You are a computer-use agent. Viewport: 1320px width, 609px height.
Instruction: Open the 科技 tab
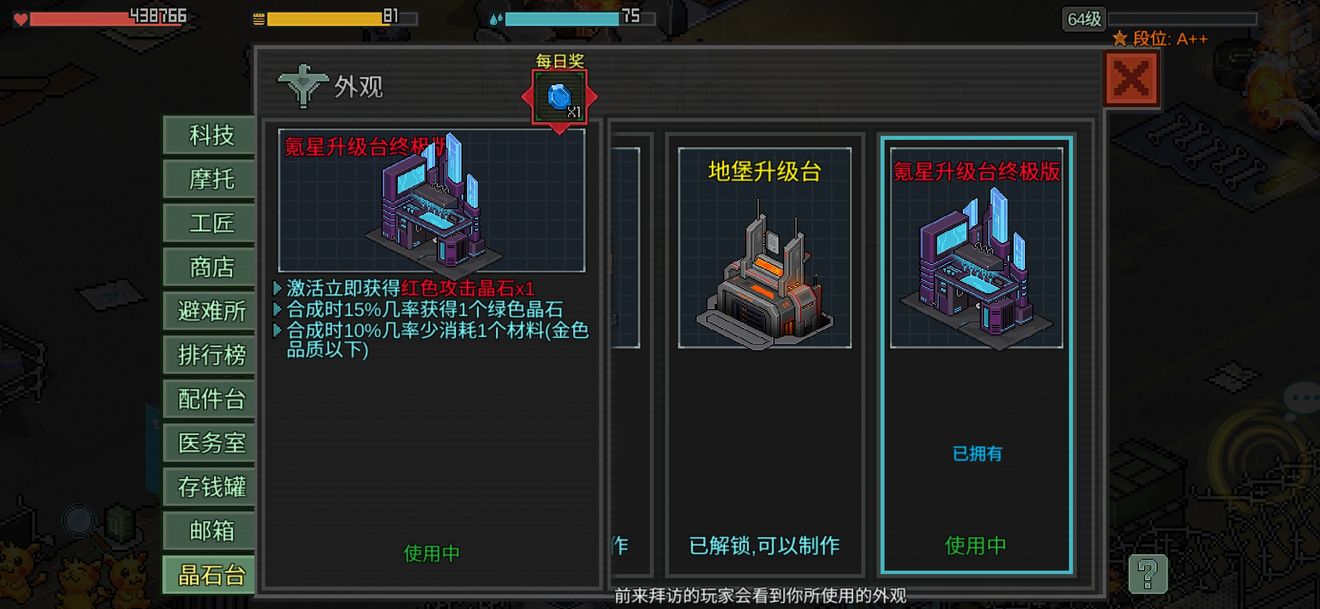click(211, 135)
